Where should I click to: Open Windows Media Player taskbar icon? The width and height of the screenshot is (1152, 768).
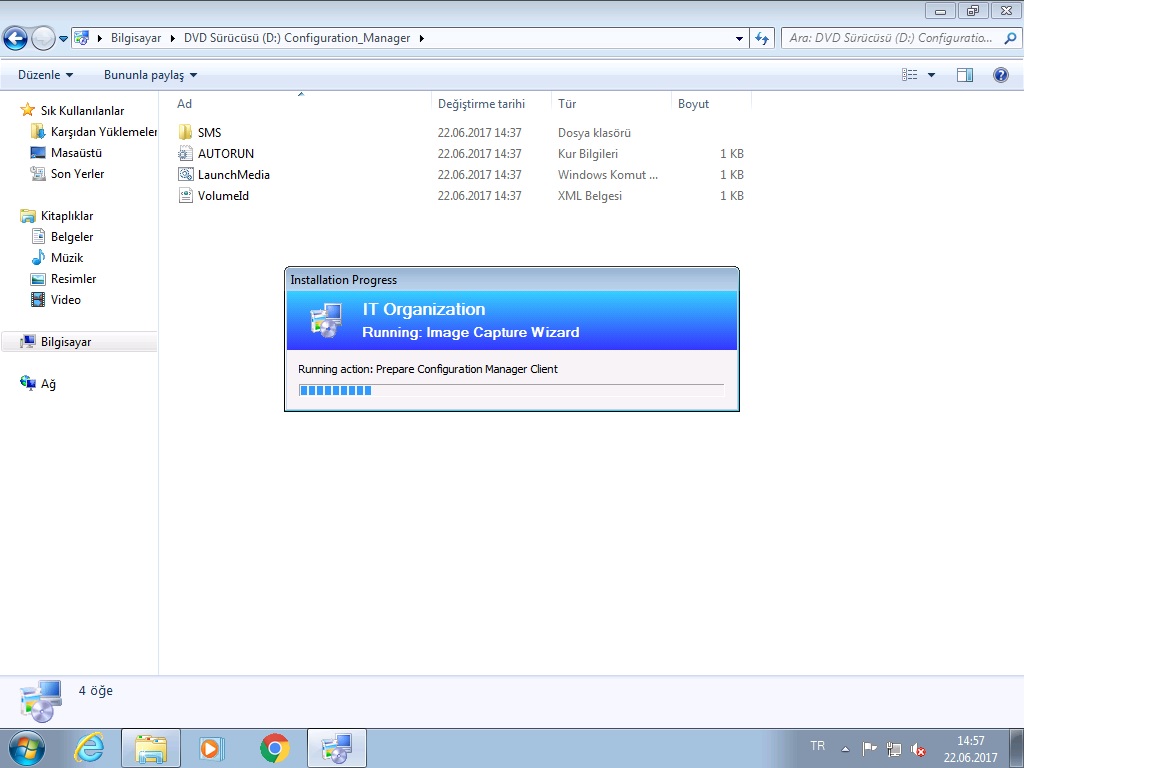point(212,747)
